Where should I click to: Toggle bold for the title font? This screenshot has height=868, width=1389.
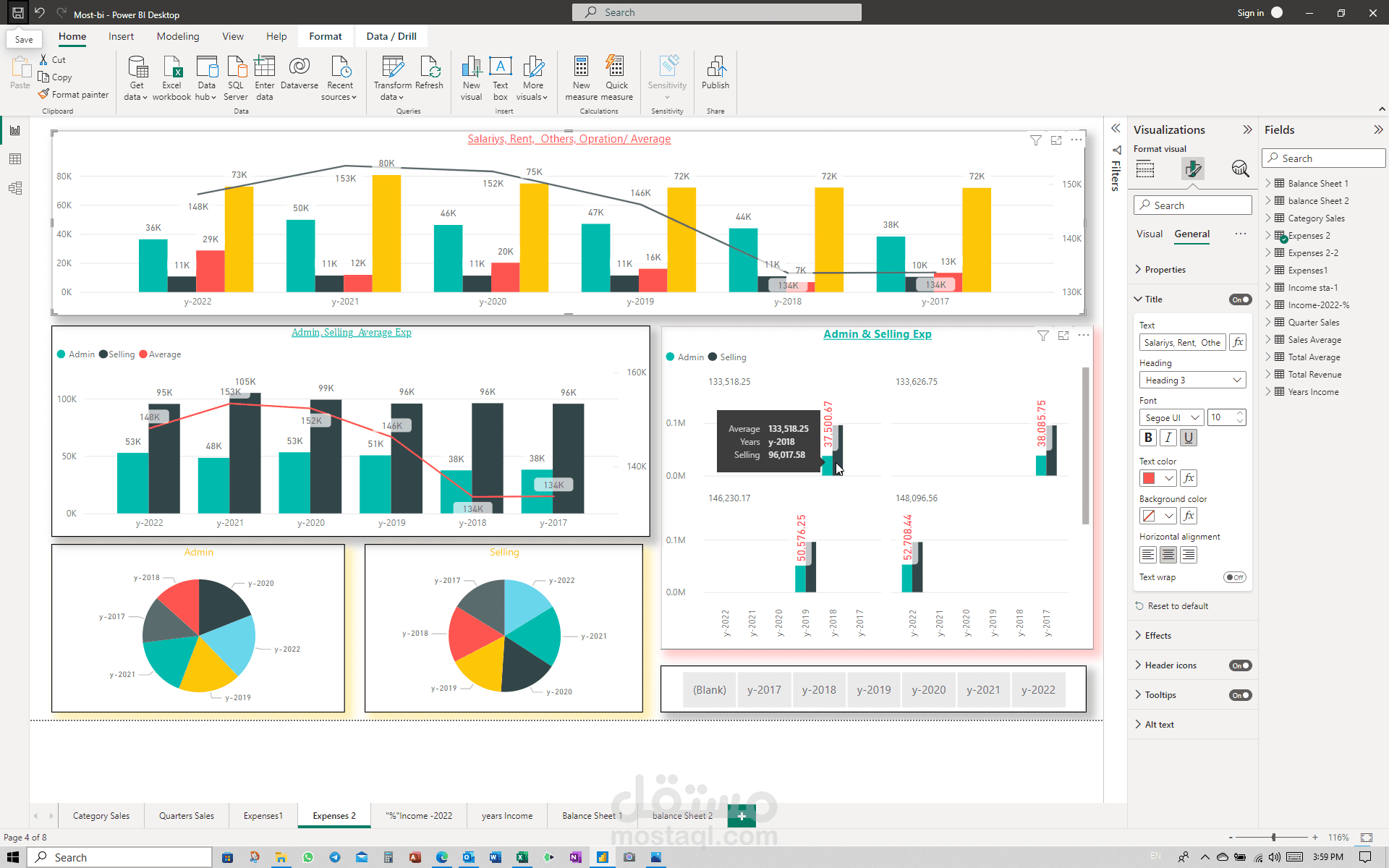tap(1148, 438)
